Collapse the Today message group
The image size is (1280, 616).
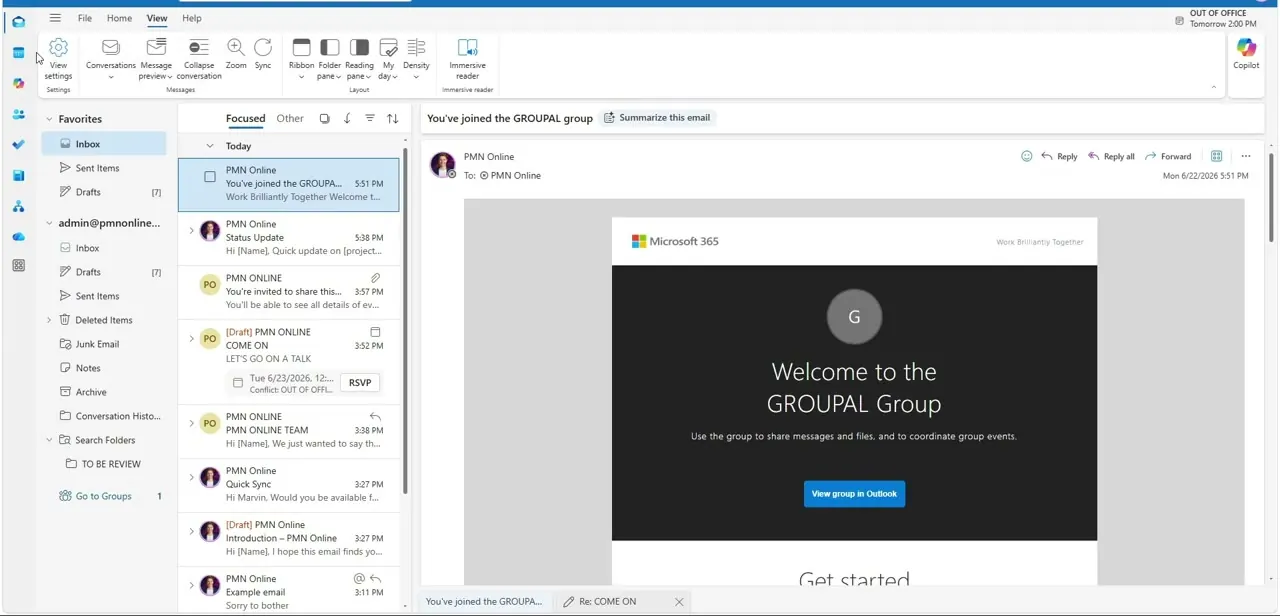(209, 146)
